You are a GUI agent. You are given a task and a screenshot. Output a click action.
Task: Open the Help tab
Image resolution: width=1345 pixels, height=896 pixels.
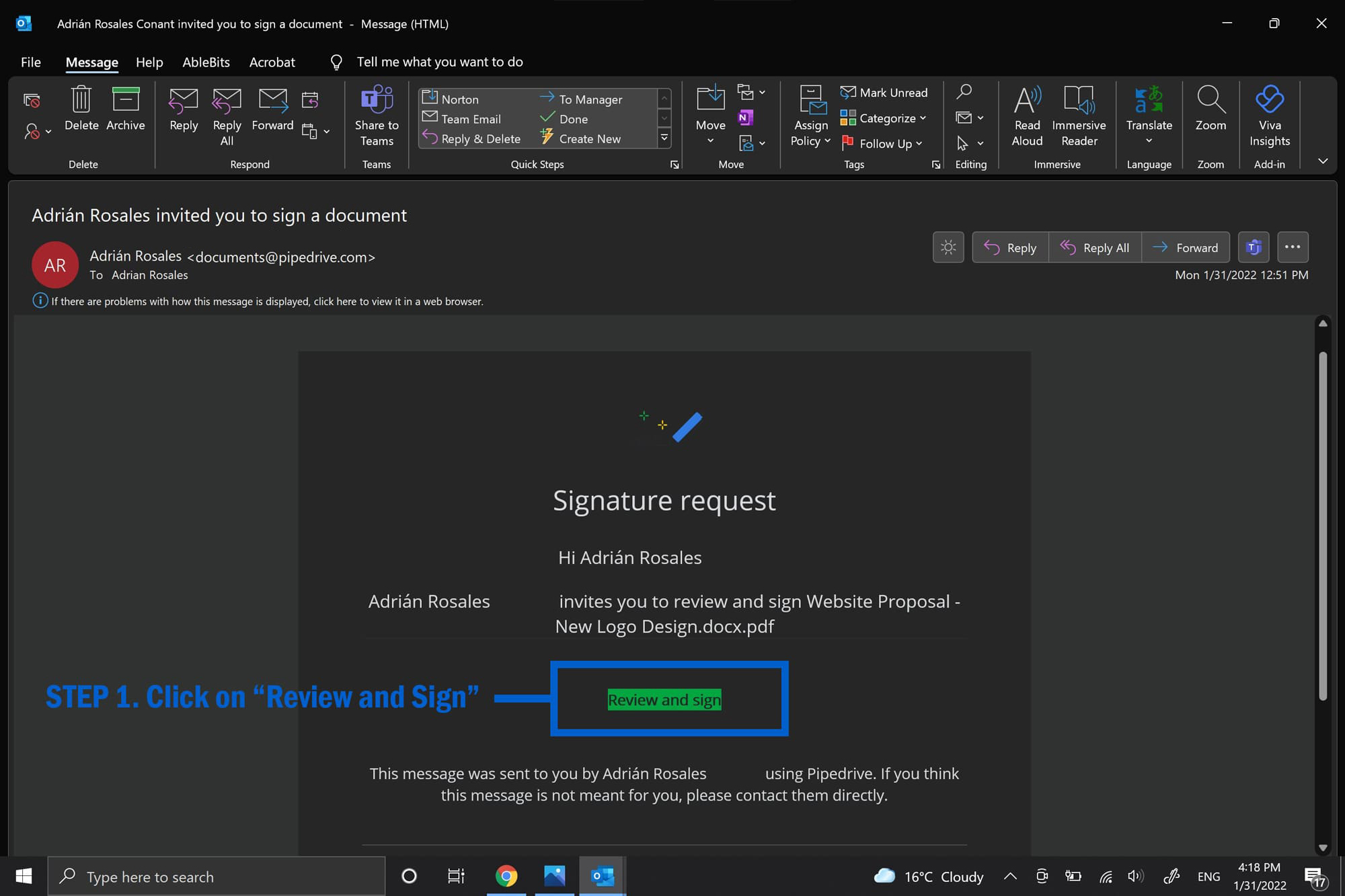pos(149,62)
